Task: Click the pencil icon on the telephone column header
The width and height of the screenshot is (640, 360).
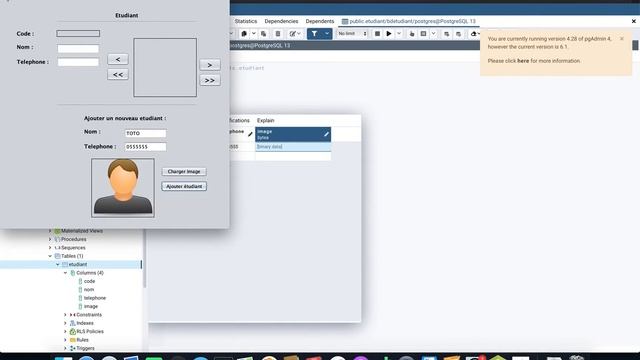Action: click(x=250, y=134)
